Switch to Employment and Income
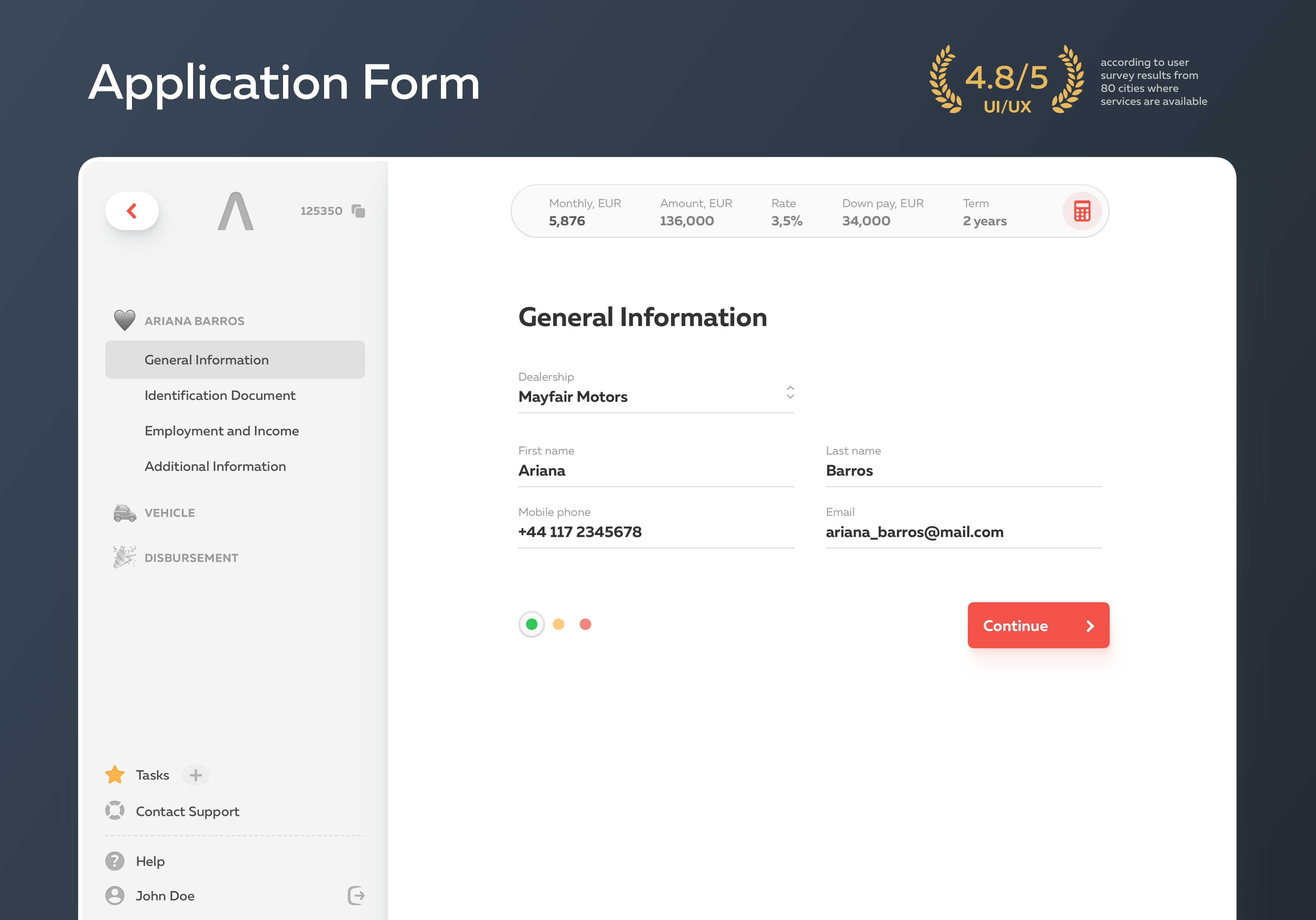1316x920 pixels. click(222, 431)
